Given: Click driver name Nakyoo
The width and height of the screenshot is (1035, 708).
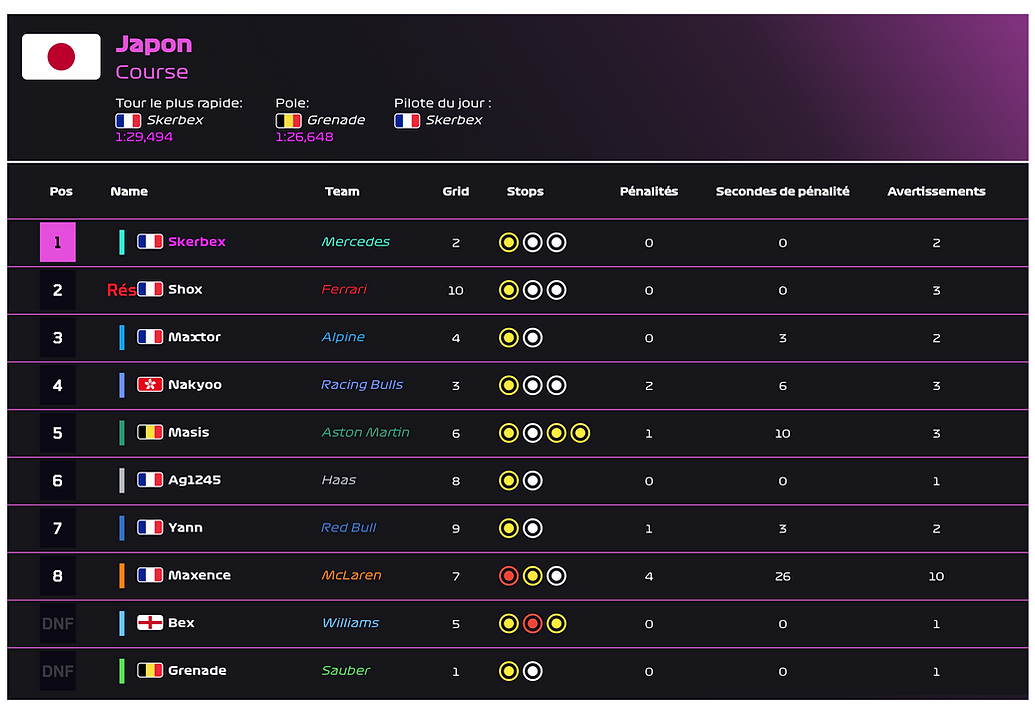Looking at the screenshot, I should pyautogui.click(x=195, y=385).
